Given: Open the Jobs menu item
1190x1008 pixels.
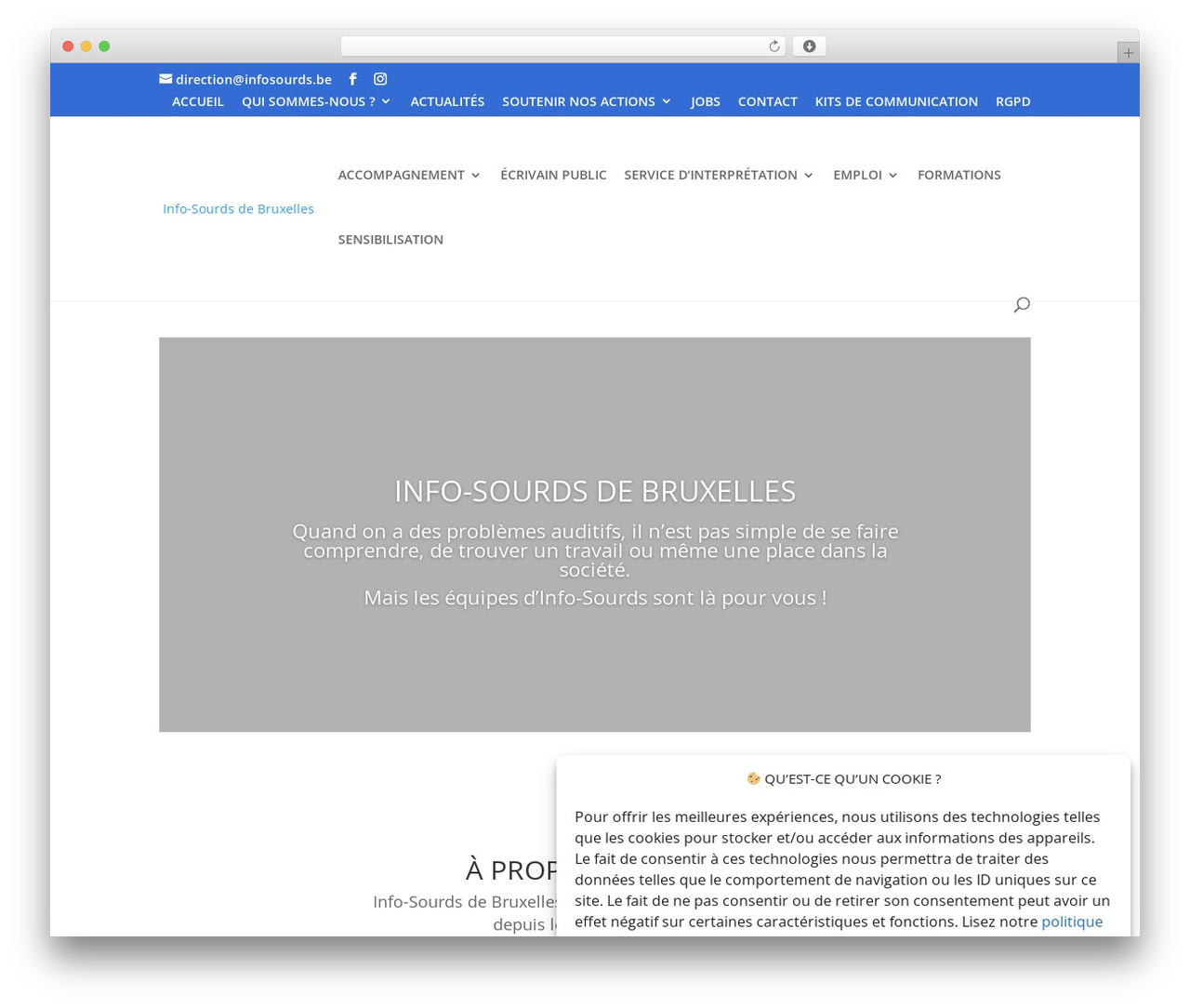Looking at the screenshot, I should 706,101.
